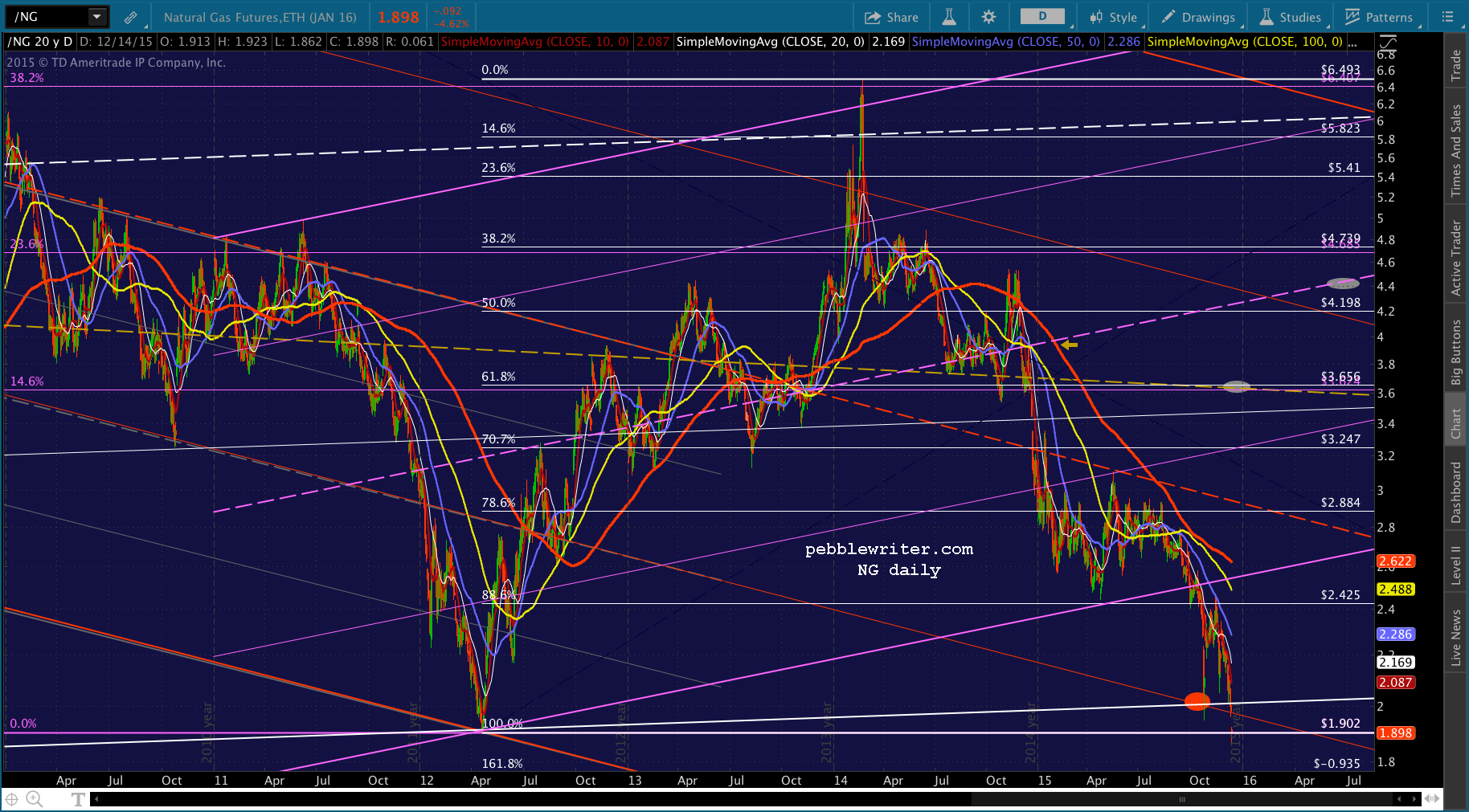Click the 2.087 red price bubble

[1396, 683]
